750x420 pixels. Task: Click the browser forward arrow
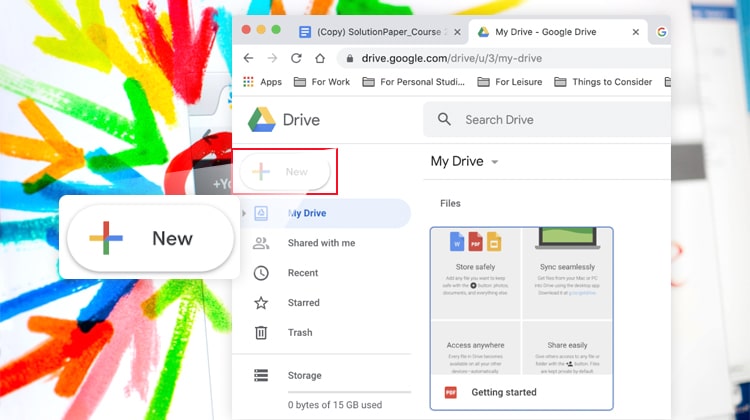(272, 58)
